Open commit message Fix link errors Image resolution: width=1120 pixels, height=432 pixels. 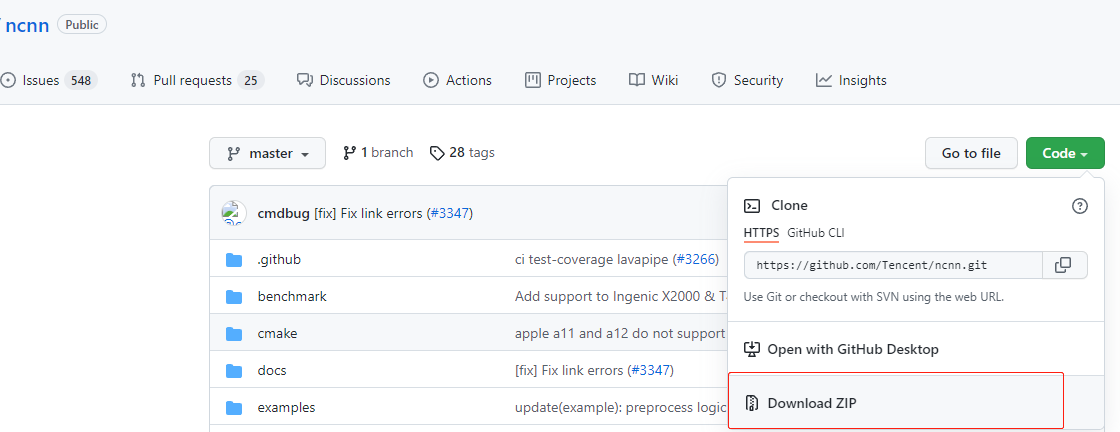369,213
